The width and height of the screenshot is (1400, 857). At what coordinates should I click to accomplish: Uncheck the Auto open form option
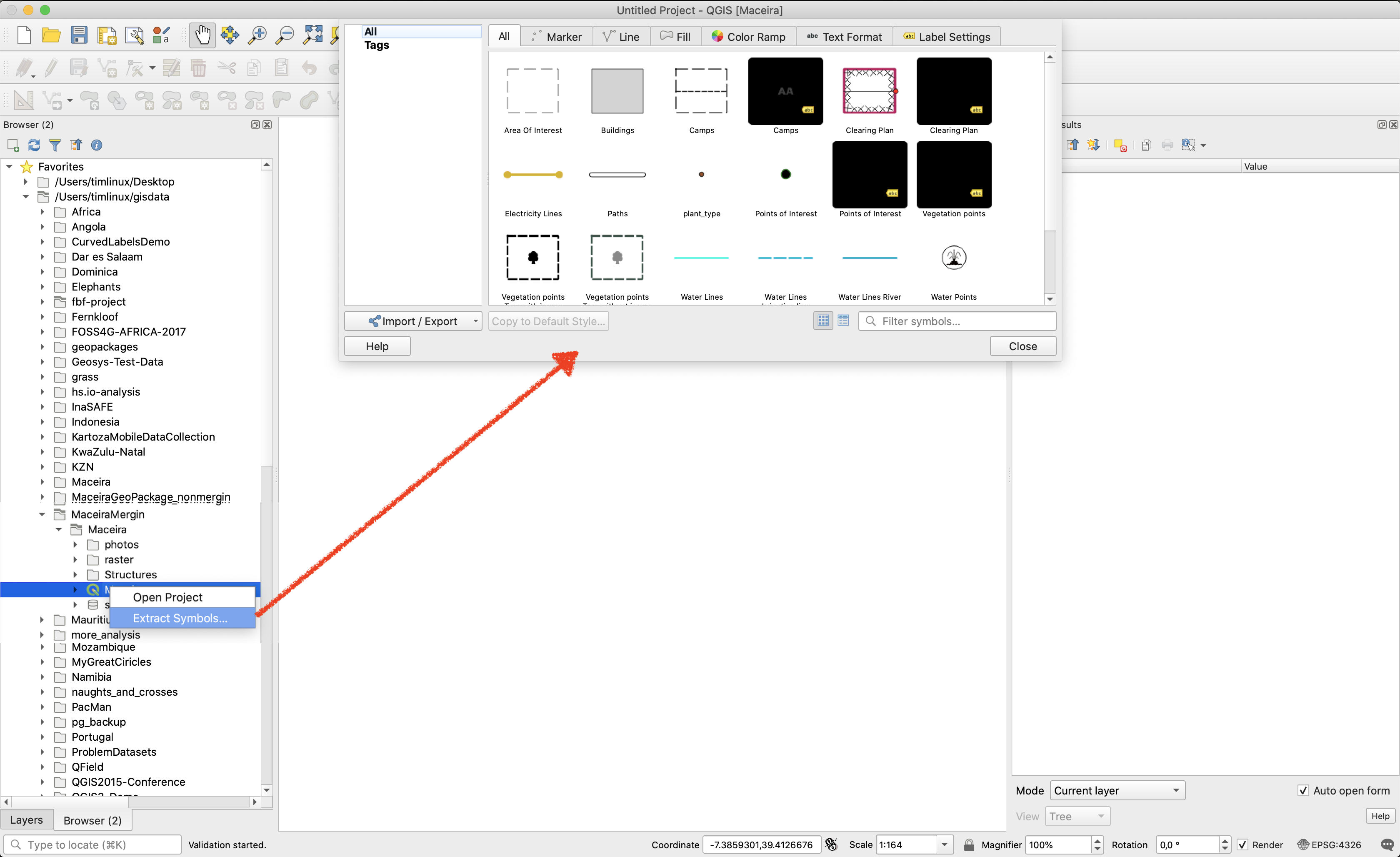1303,790
